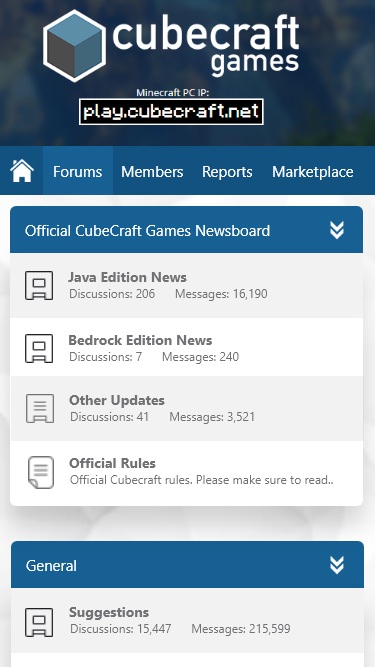Screen dimensions: 375x667
Task: Open the CubeCraft cube logo
Action: pyautogui.click(x=74, y=46)
